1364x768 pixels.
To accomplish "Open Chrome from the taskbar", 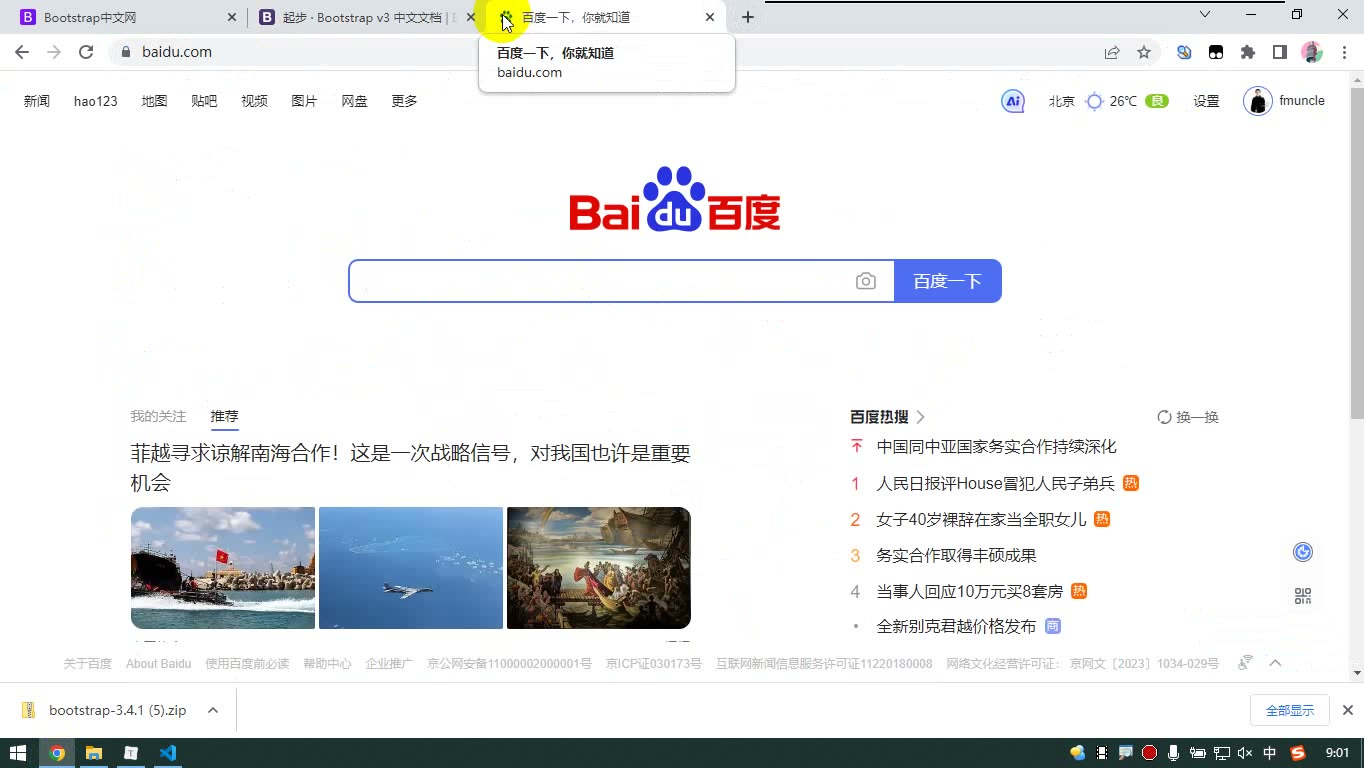I will click(57, 753).
